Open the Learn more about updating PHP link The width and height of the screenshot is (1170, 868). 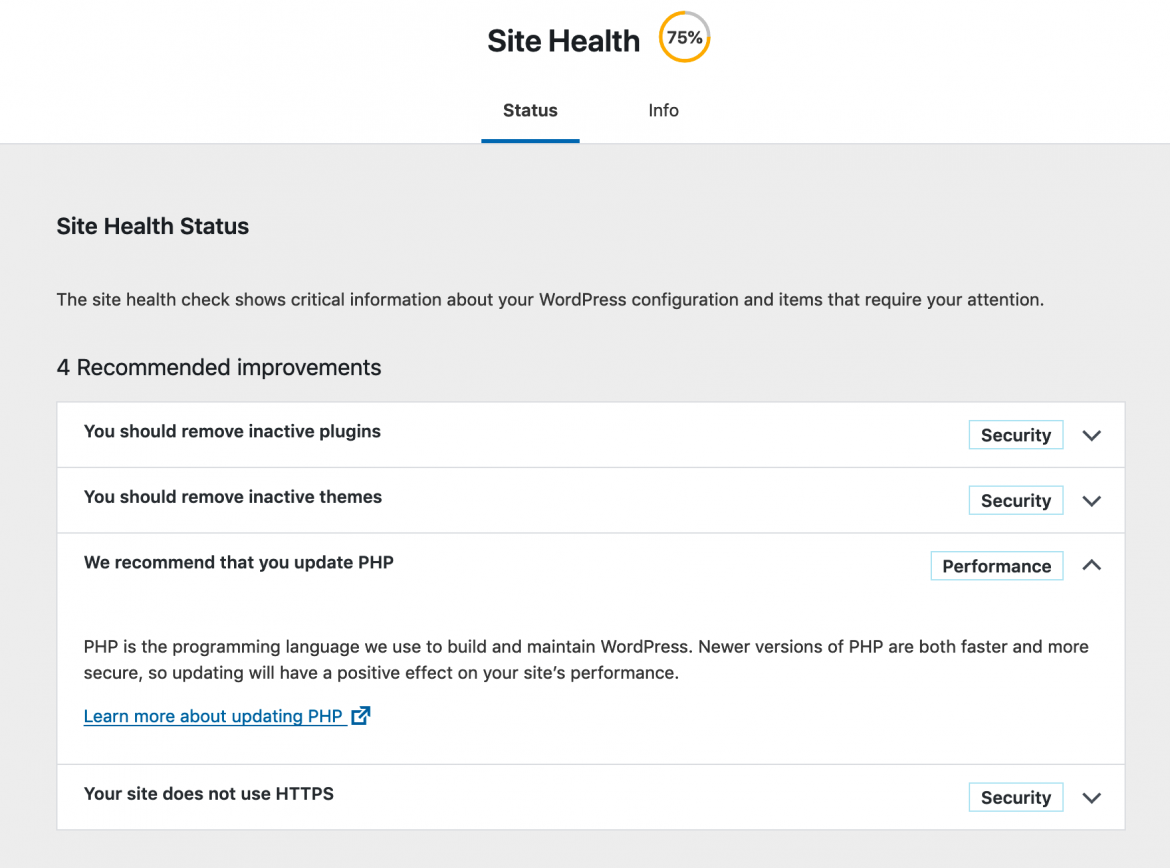pos(213,716)
